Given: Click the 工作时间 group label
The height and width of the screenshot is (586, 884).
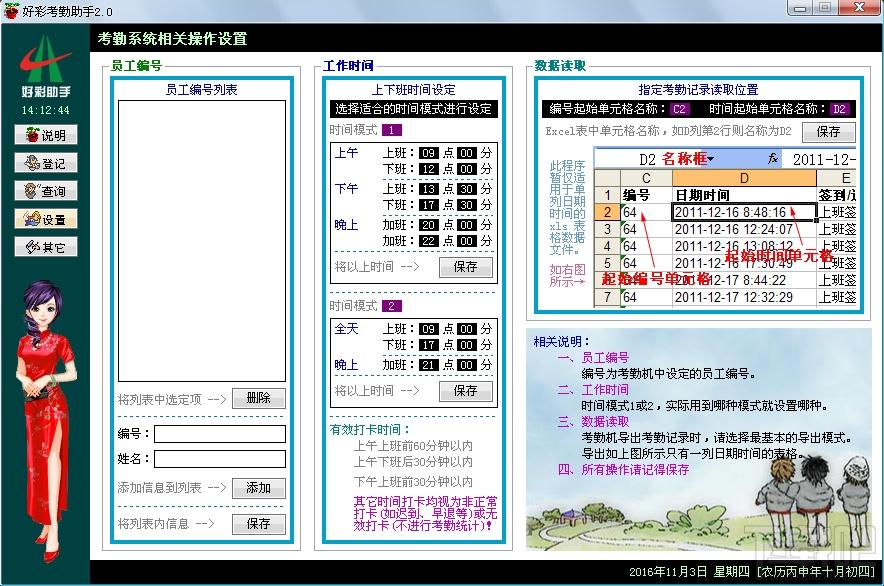Looking at the screenshot, I should coord(348,66).
